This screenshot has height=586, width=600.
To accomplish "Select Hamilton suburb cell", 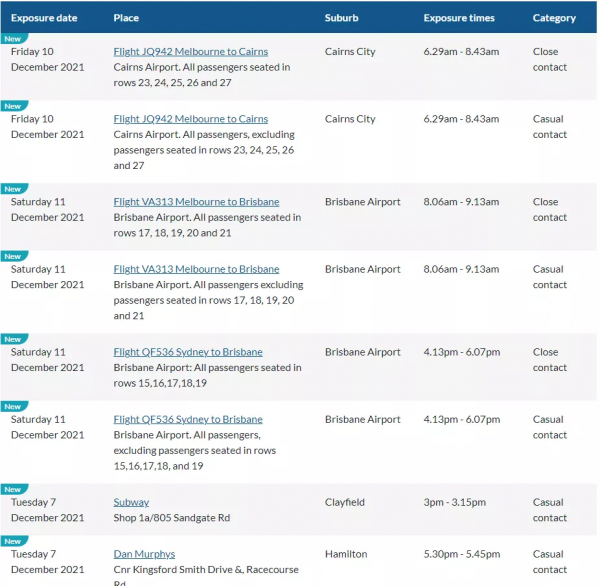I will click(346, 554).
